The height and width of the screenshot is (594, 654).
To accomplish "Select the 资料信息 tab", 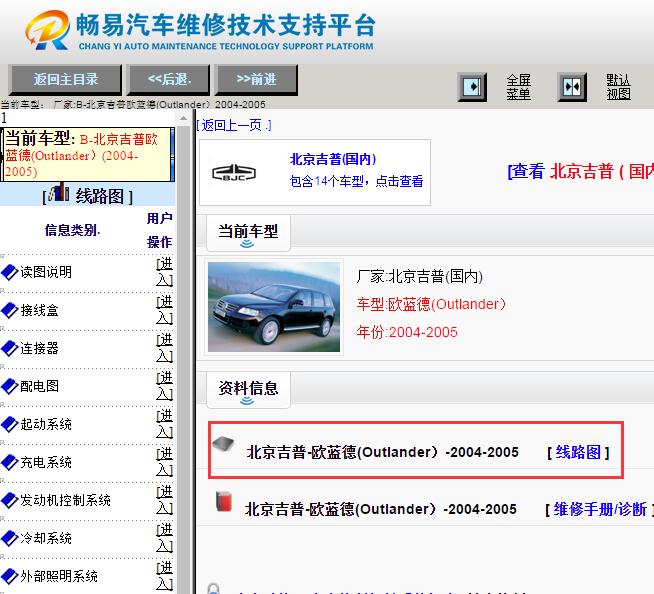I will tap(248, 390).
